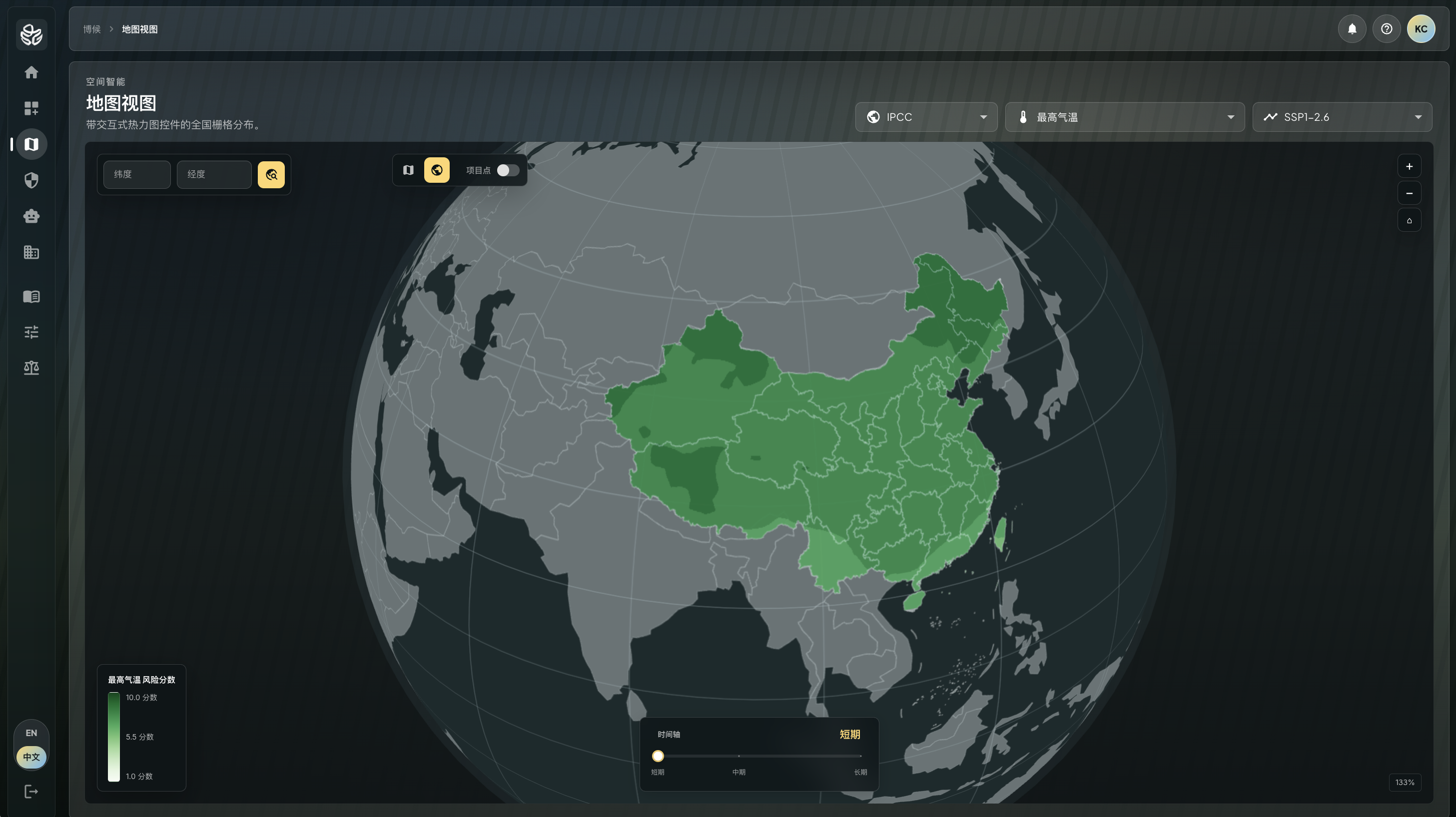Open the KC user avatar menu
Viewport: 1456px width, 817px height.
click(x=1421, y=29)
